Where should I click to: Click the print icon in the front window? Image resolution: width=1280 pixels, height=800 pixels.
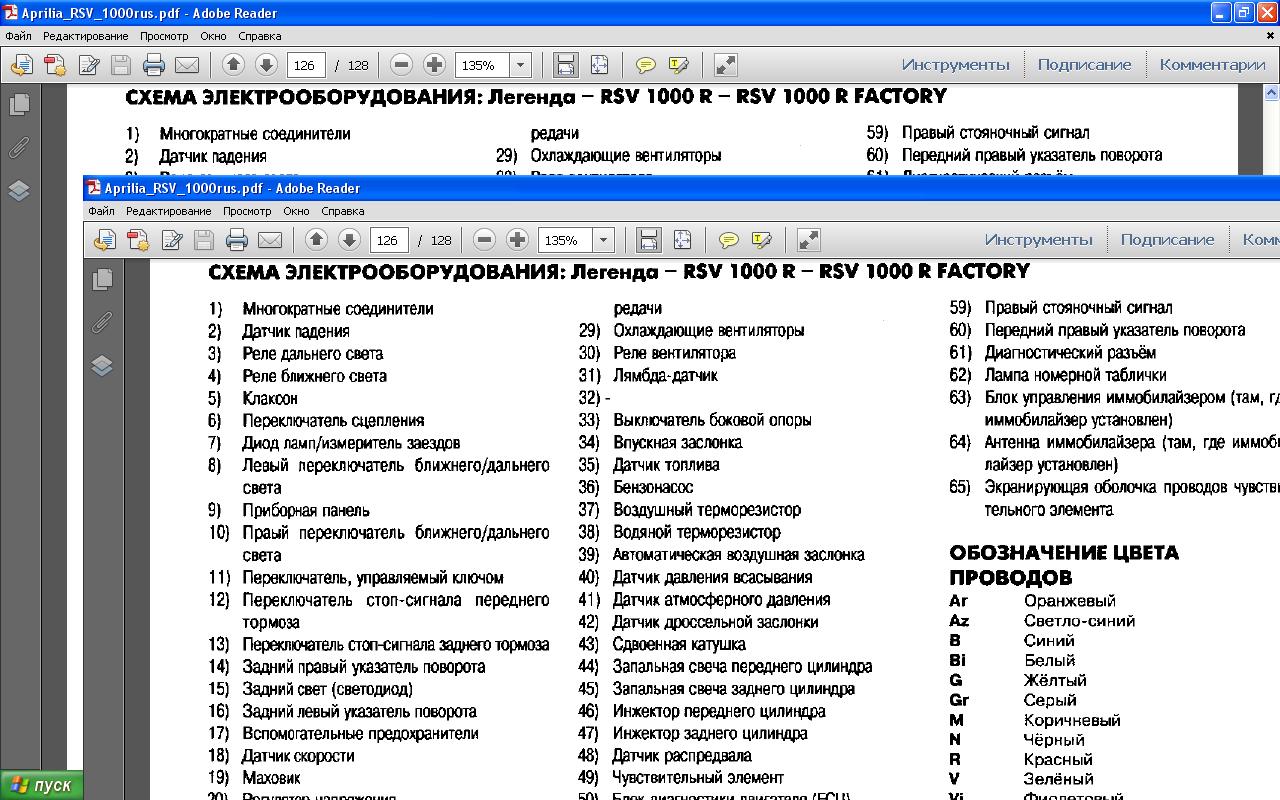click(236, 240)
